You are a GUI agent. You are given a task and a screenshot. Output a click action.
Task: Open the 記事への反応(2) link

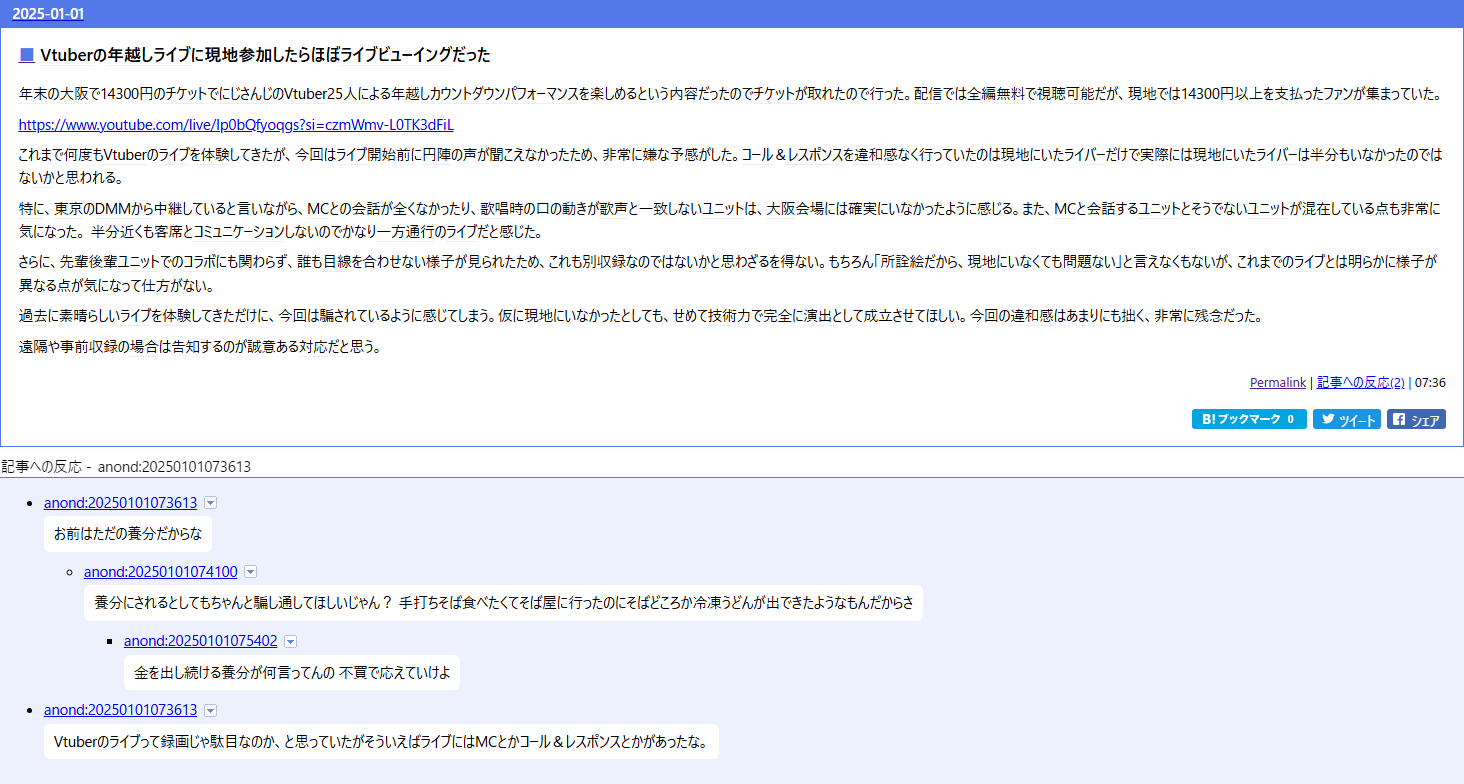click(x=1360, y=382)
